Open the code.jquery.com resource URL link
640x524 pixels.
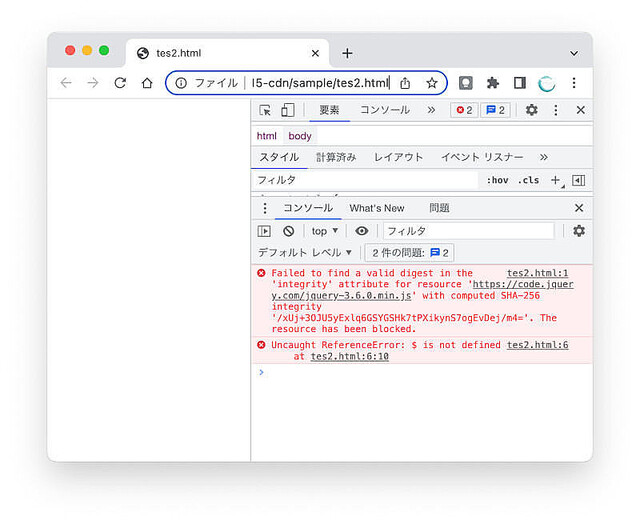point(422,290)
